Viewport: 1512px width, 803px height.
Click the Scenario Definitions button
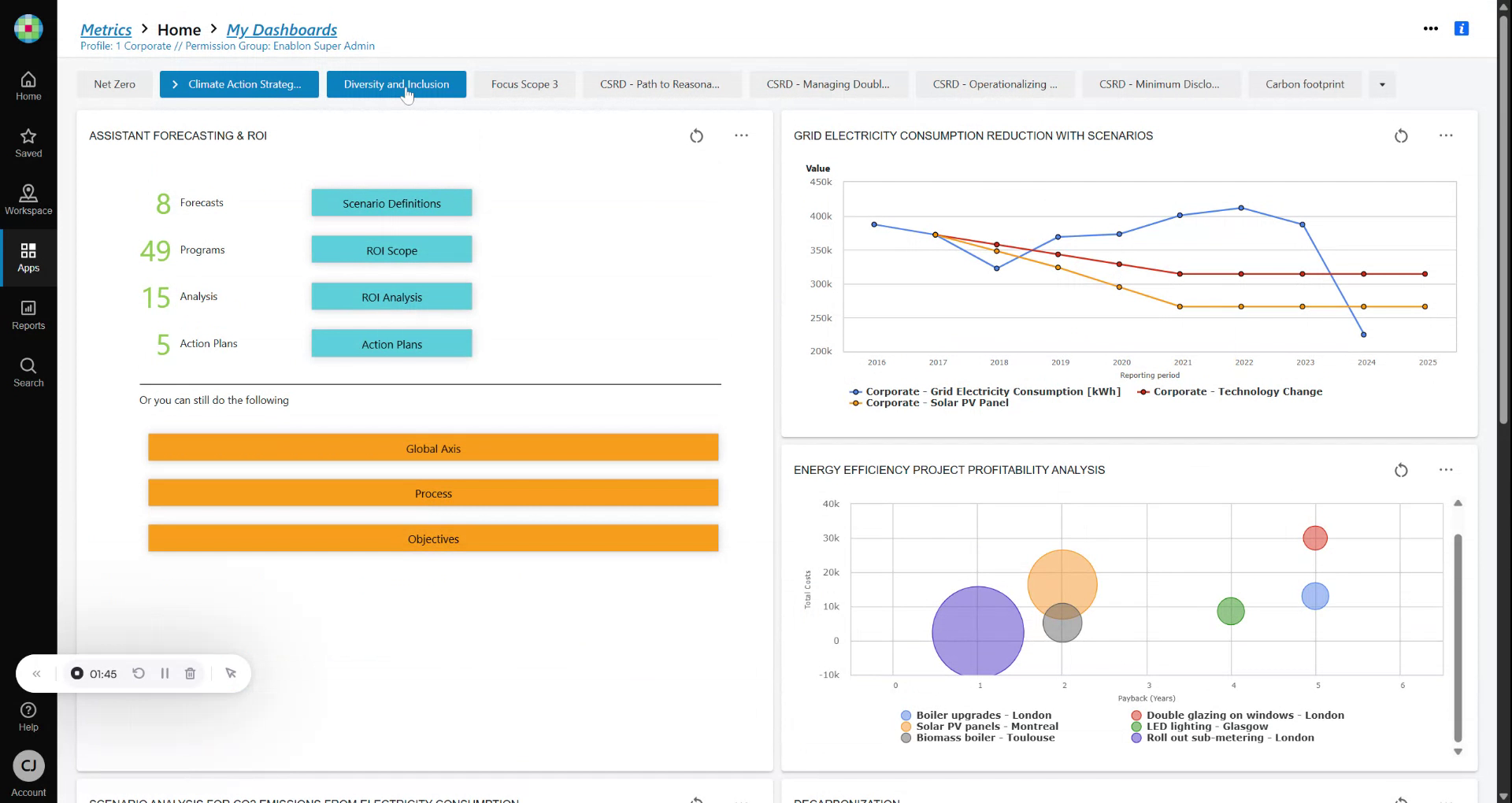pos(391,204)
